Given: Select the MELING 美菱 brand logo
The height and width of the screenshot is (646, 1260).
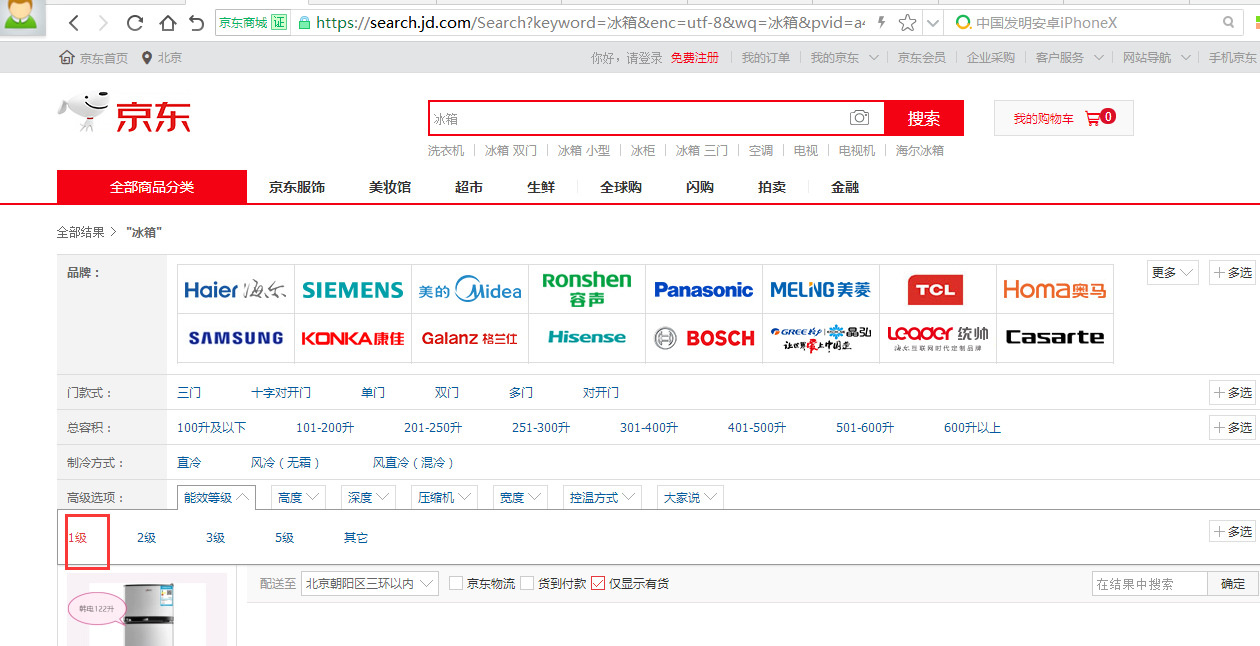Looking at the screenshot, I should [821, 290].
